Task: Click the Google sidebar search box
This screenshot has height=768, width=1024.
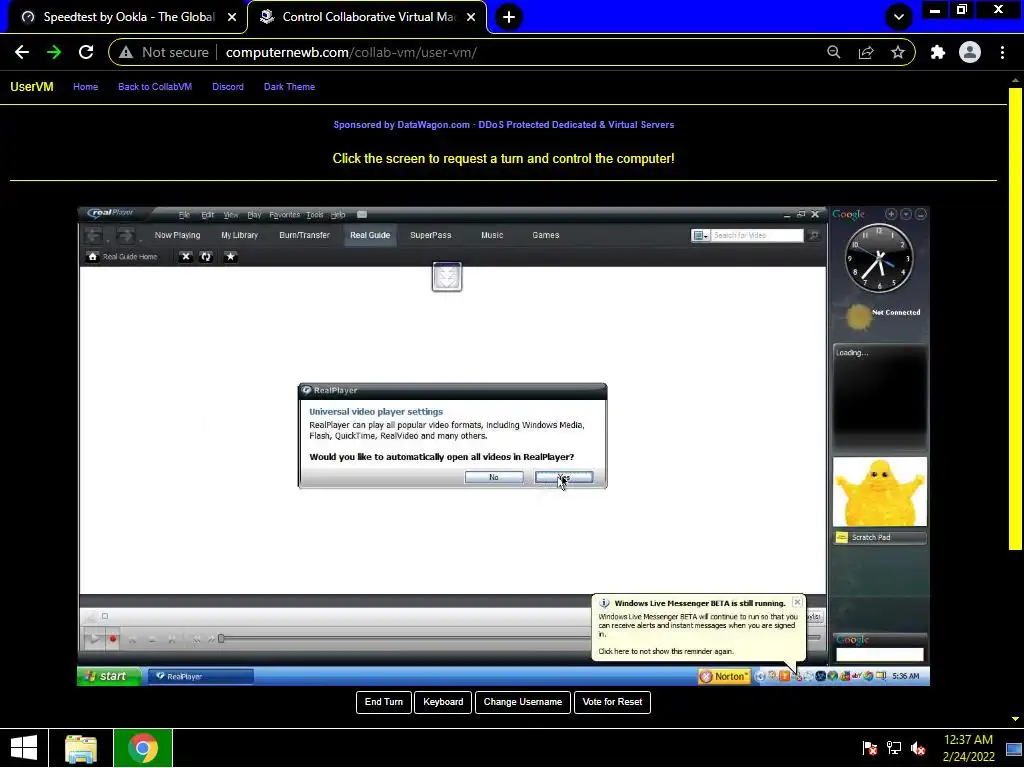Action: [880, 654]
